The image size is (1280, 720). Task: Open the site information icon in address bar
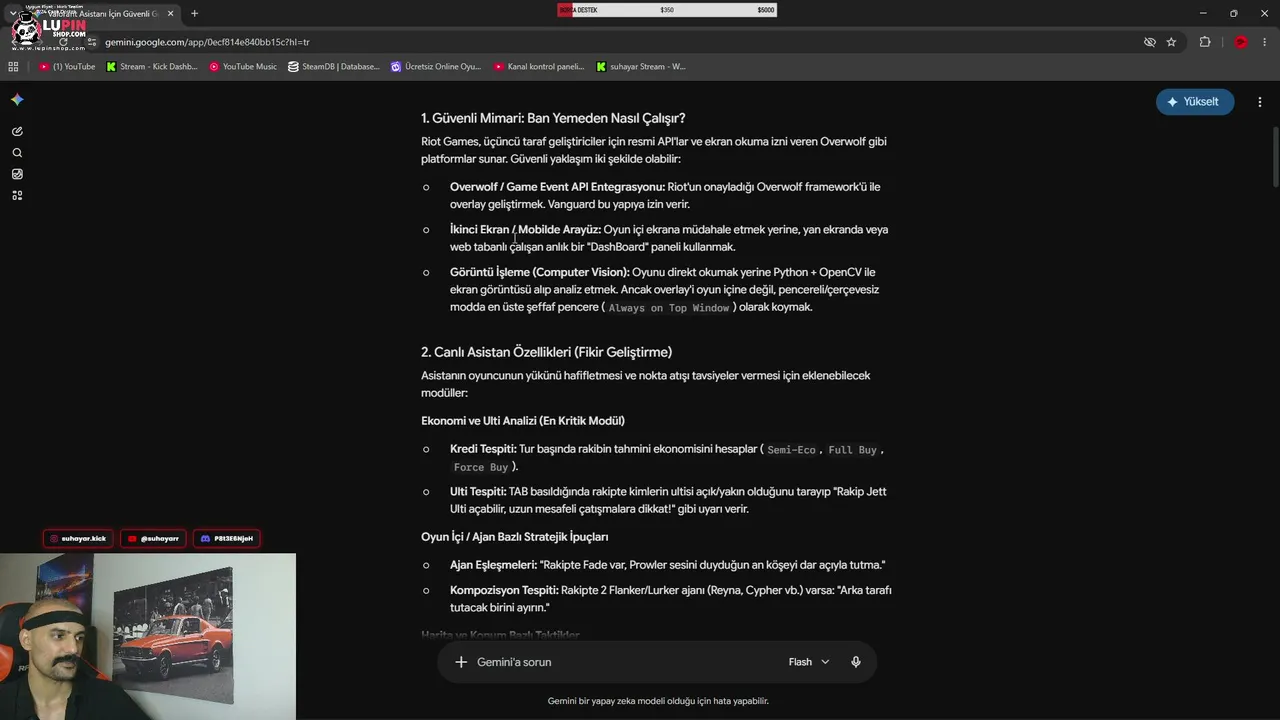[x=92, y=42]
